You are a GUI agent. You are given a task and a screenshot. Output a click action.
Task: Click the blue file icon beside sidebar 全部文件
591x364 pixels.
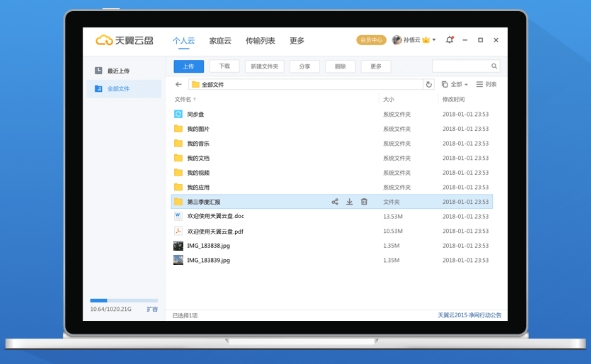98,89
